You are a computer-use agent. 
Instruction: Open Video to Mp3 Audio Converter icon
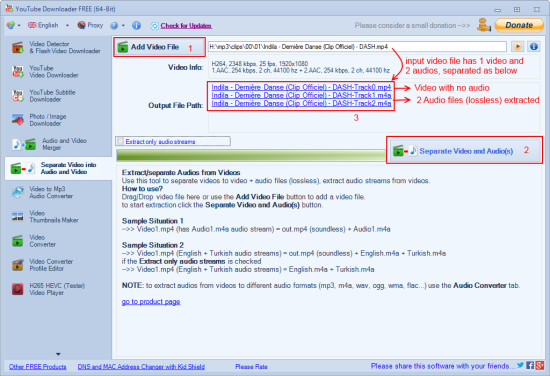pos(18,192)
